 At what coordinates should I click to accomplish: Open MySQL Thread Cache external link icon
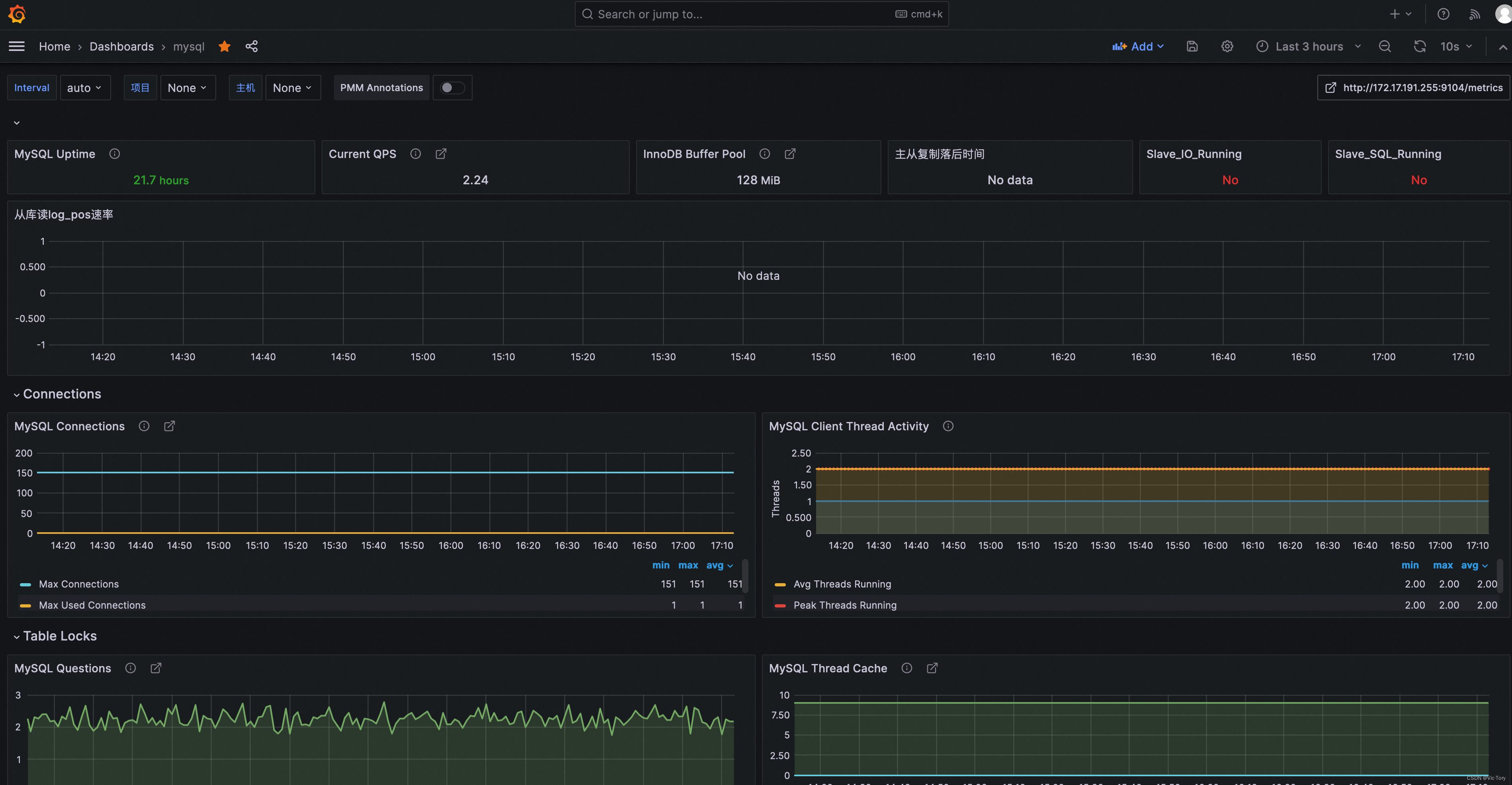point(932,668)
